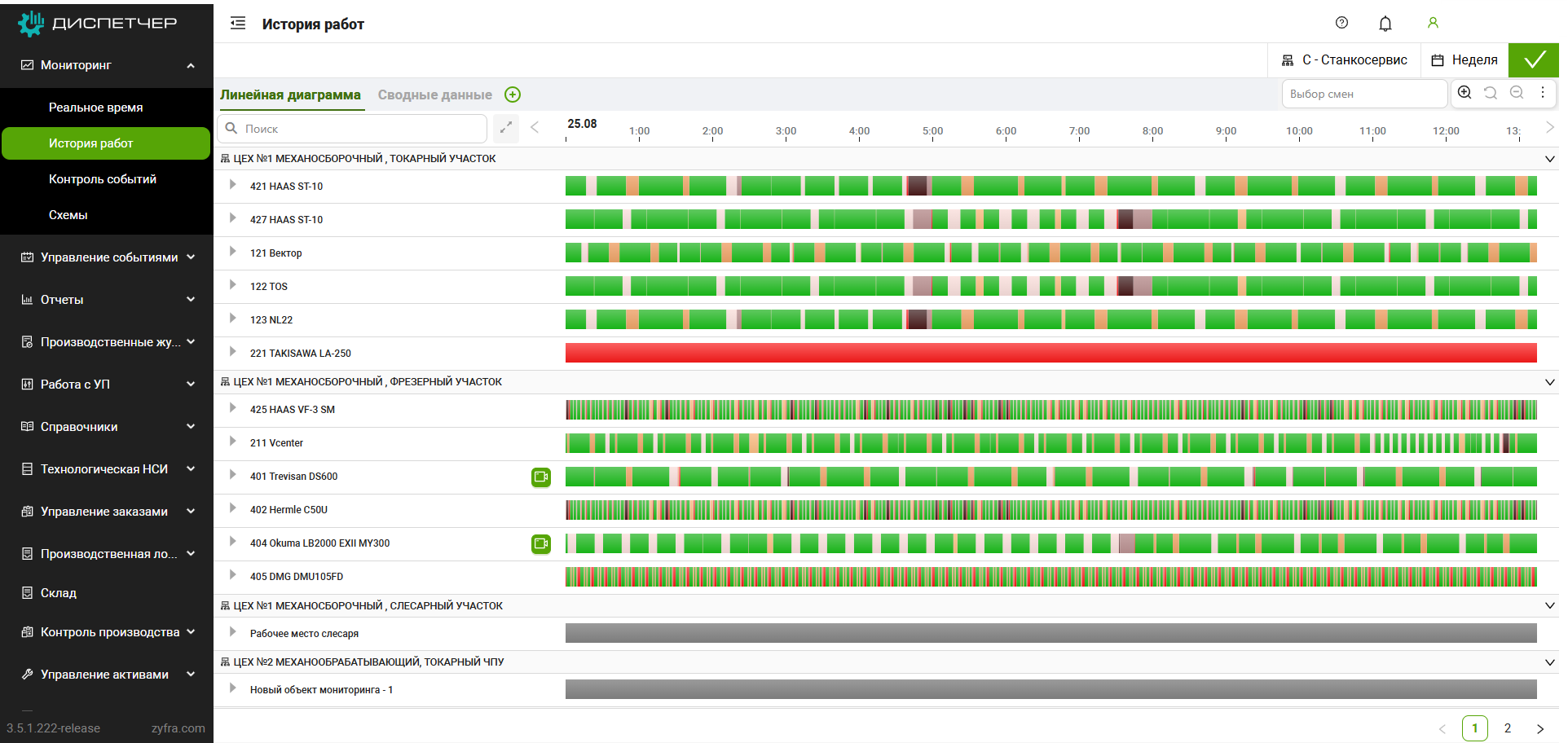Open camera for 401 Trevisan DS600
Screen dimensions: 1568x743
click(541, 477)
